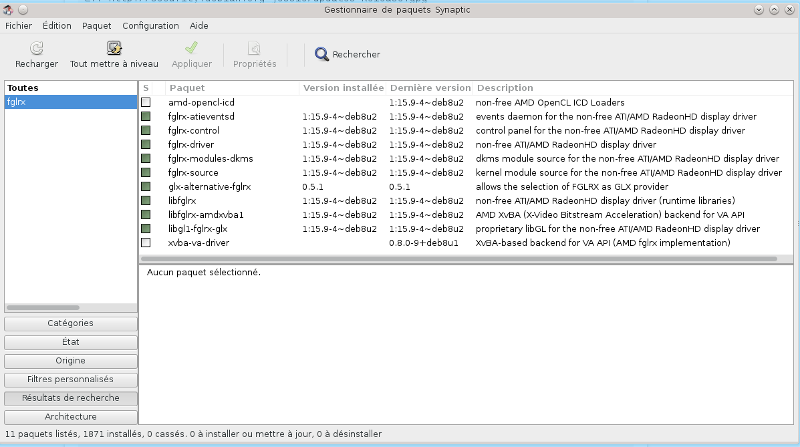Sort by Dernière version column header

point(429,88)
